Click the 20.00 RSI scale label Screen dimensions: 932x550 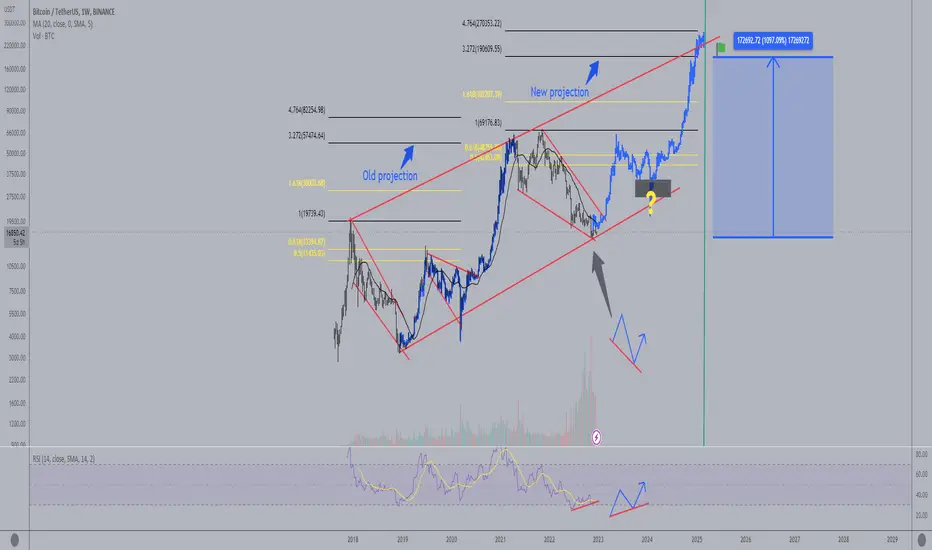click(x=922, y=516)
